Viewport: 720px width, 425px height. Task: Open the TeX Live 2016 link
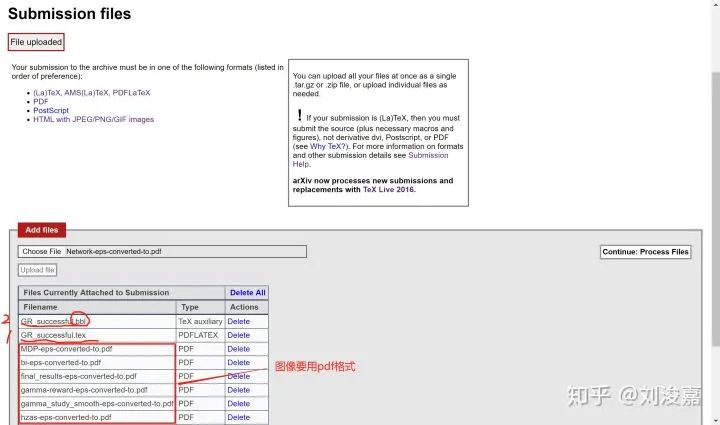388,190
